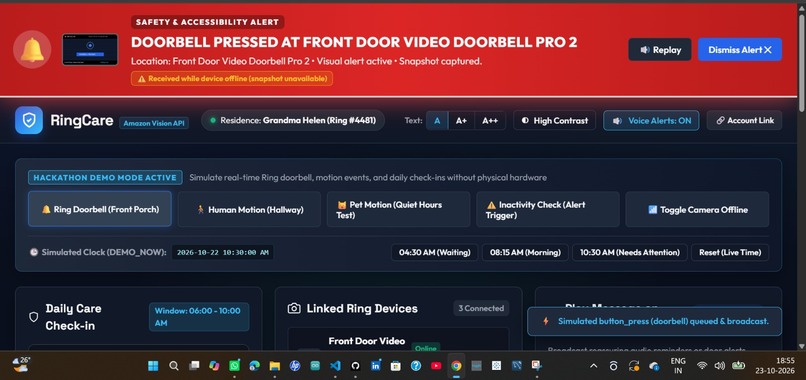Viewport: 806px width, 380px height.
Task: Click the Simulated button_press toast notification
Action: pyautogui.click(x=654, y=321)
